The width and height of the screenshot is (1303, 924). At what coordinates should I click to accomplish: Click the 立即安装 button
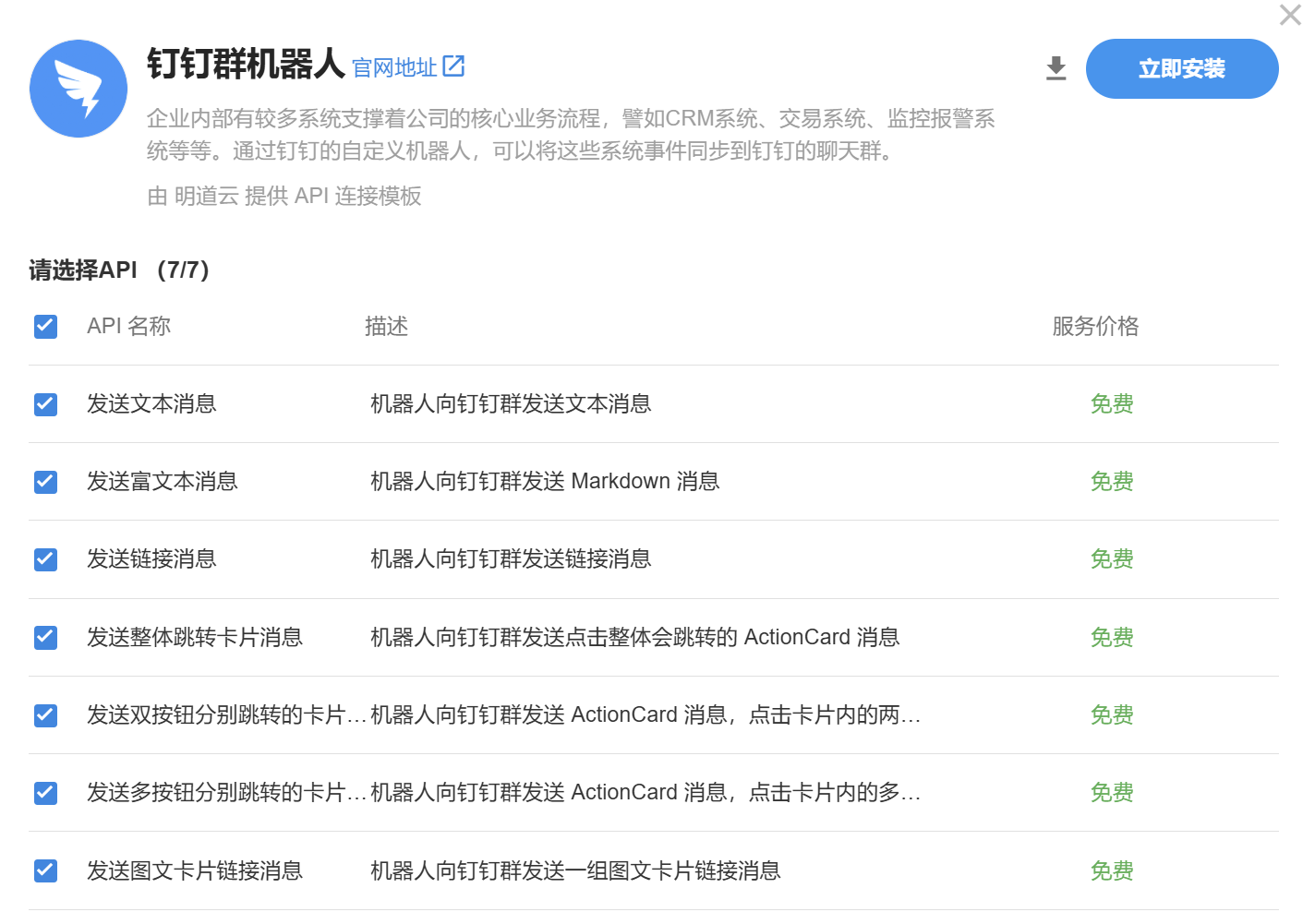click(1182, 68)
